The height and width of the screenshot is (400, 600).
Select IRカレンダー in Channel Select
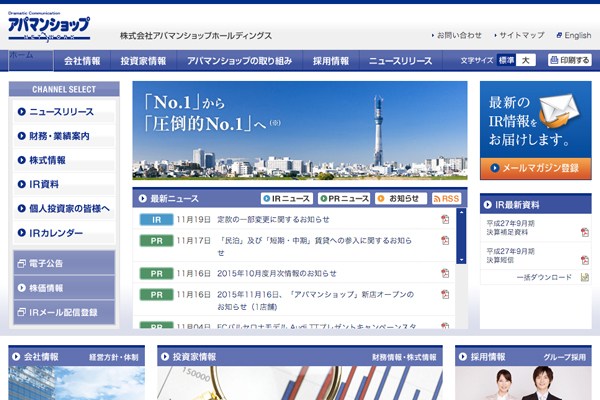tap(64, 233)
